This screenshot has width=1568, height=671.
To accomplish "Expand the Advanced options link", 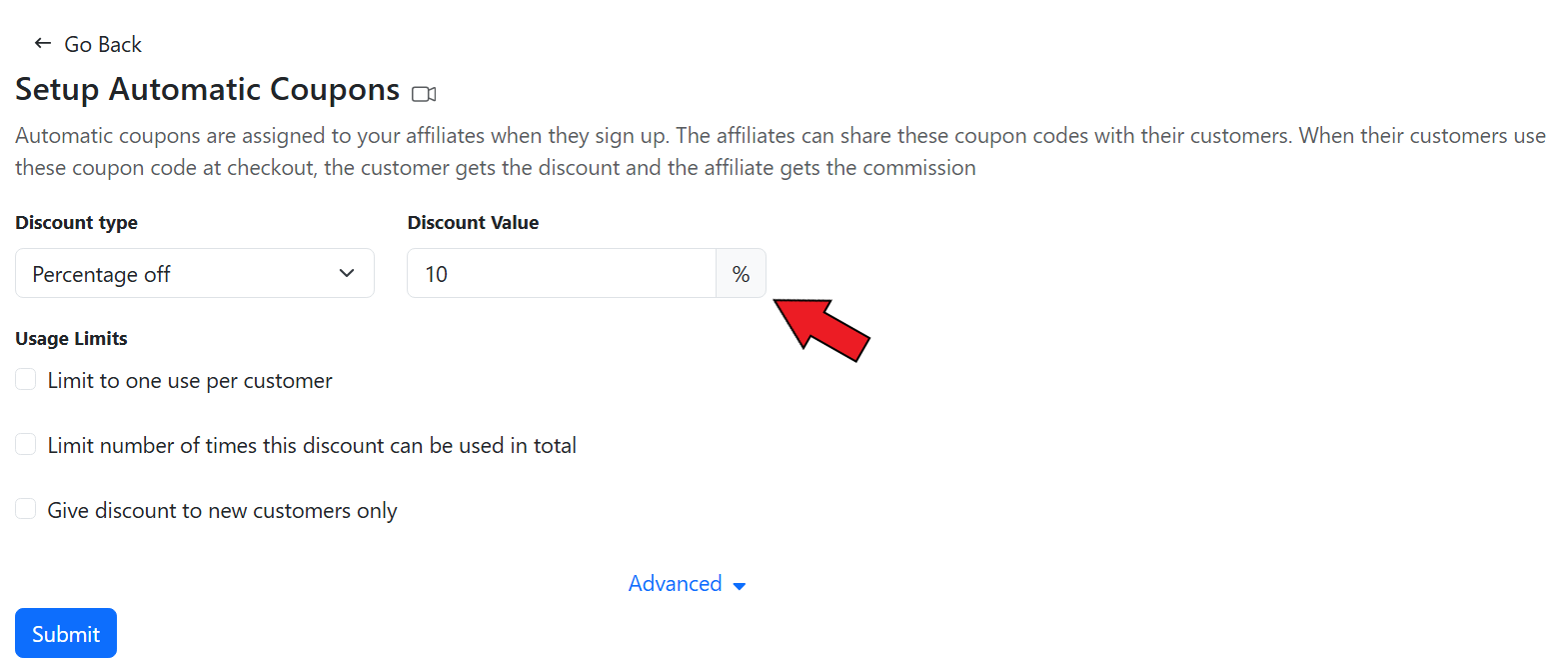I will coord(675,584).
